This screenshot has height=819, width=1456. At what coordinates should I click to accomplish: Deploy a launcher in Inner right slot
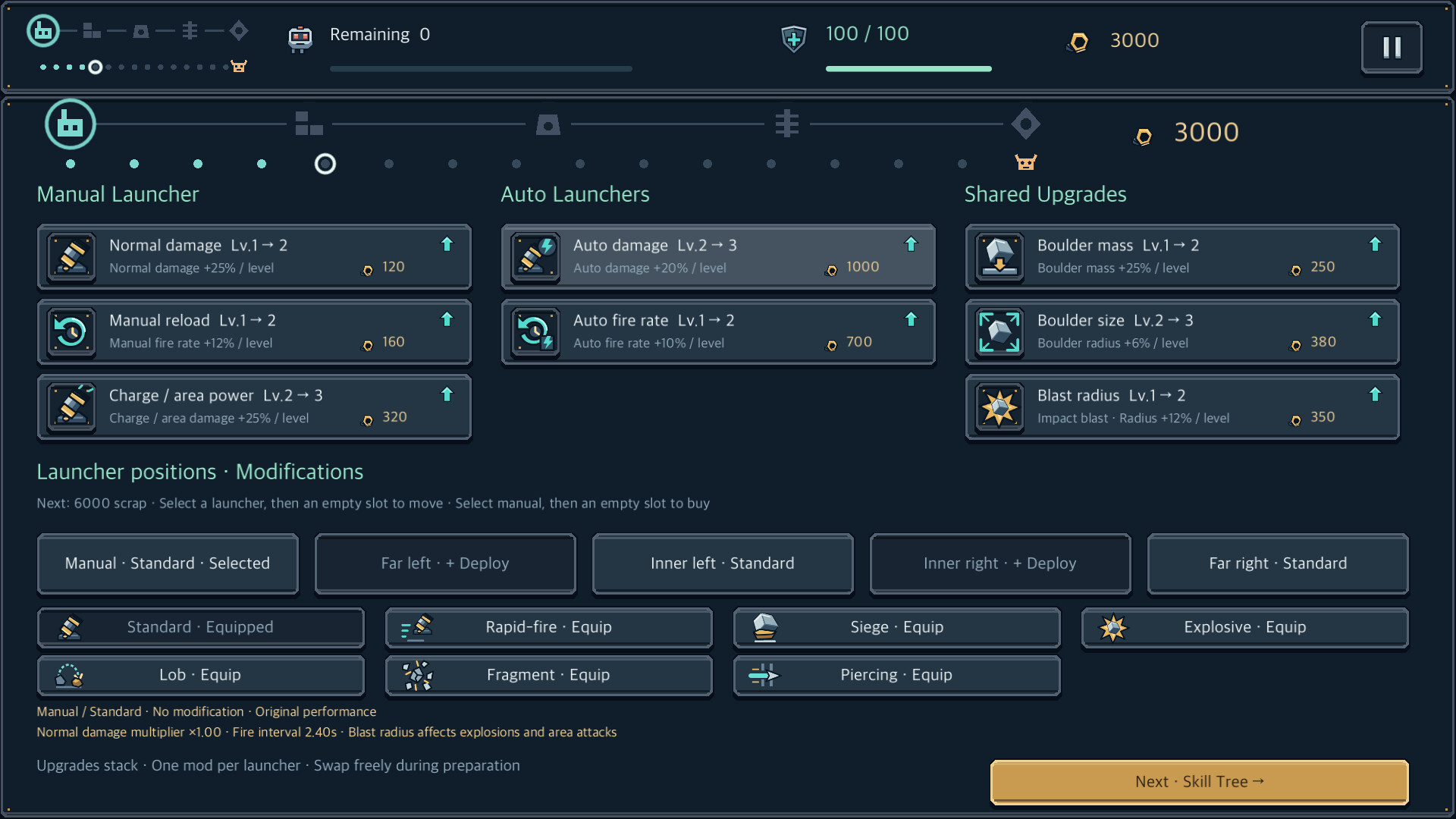pyautogui.click(x=1000, y=563)
